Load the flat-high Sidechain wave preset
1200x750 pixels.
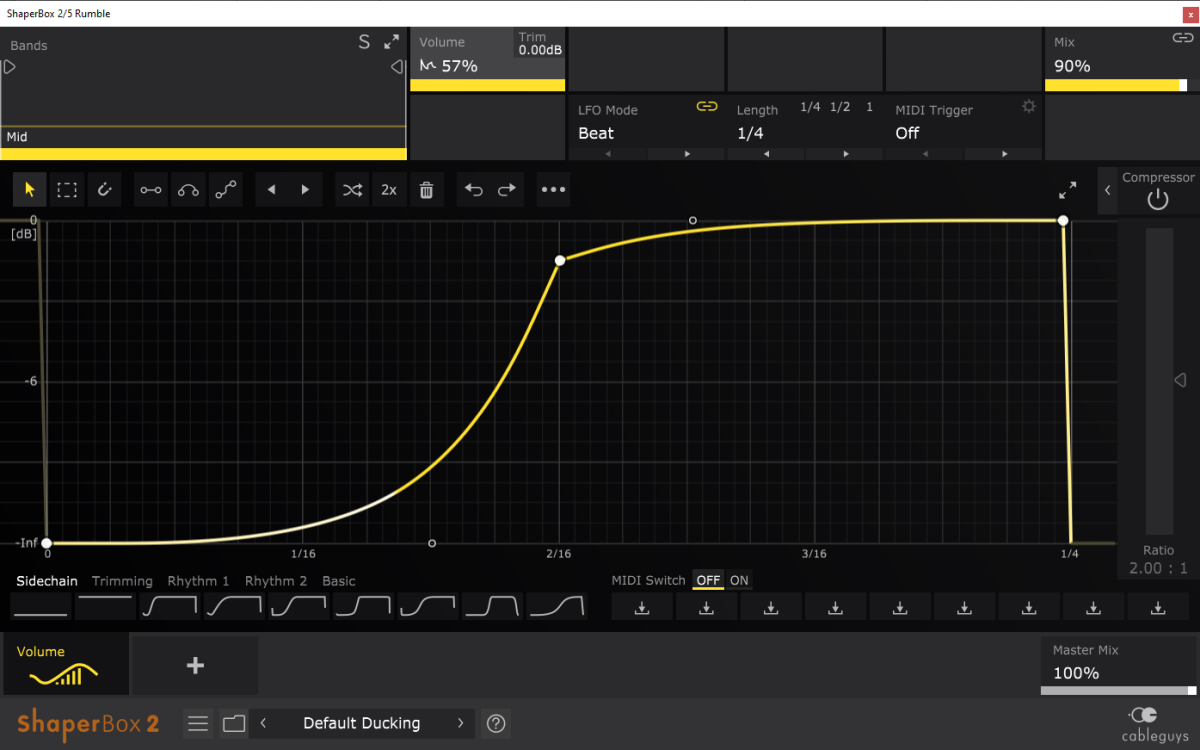tap(106, 607)
